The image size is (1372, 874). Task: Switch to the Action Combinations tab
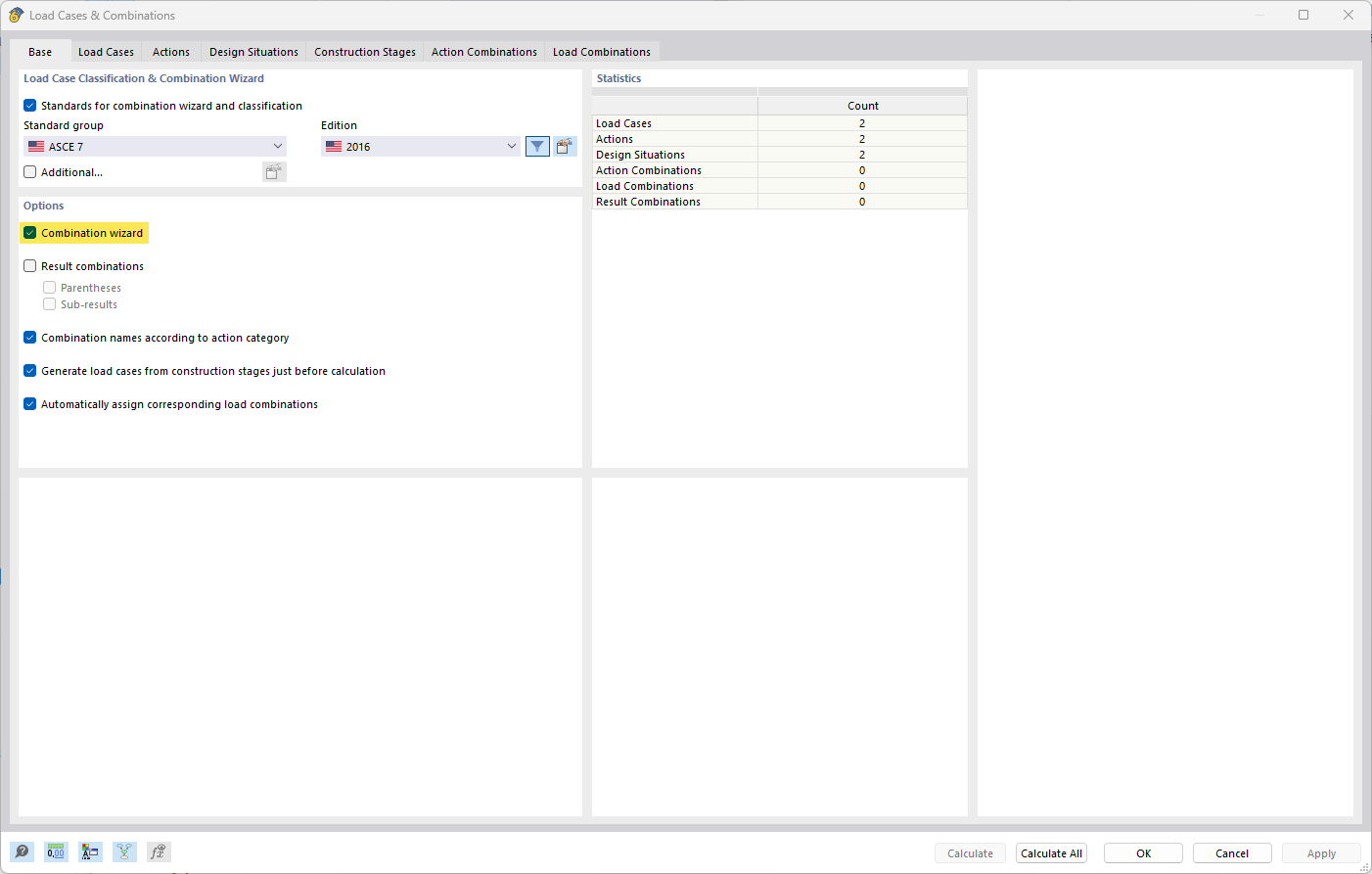tap(483, 51)
